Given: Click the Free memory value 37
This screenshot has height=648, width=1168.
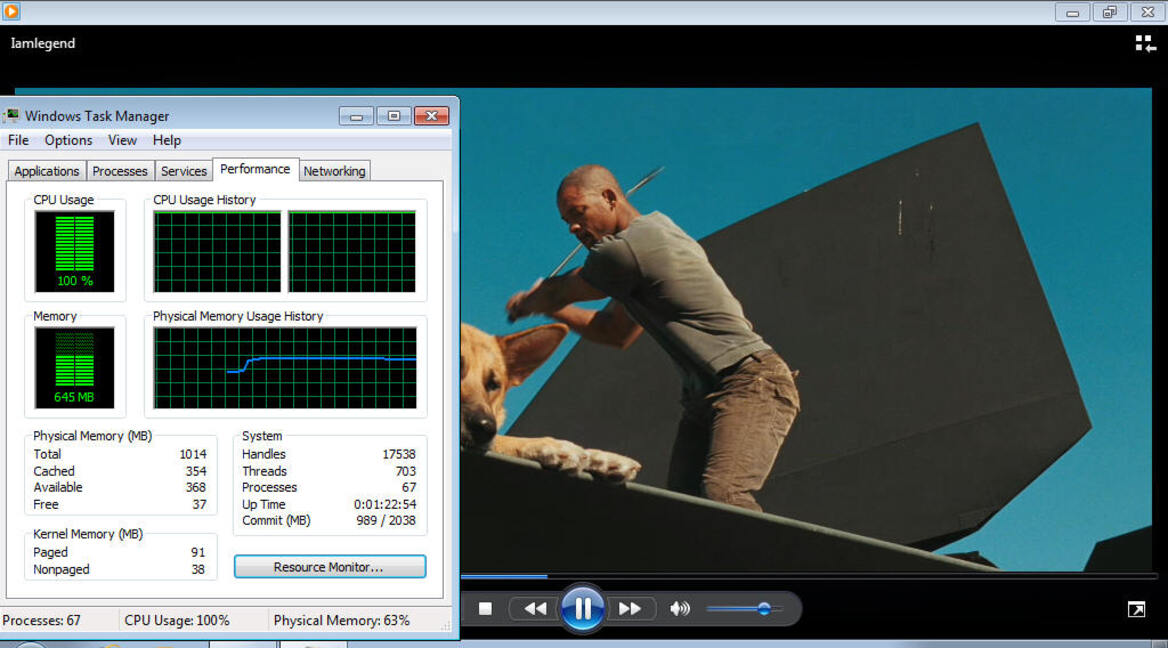Looking at the screenshot, I should (199, 504).
